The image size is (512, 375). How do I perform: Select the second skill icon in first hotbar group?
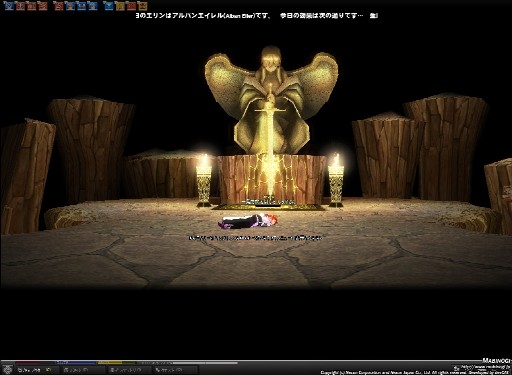(20, 6)
